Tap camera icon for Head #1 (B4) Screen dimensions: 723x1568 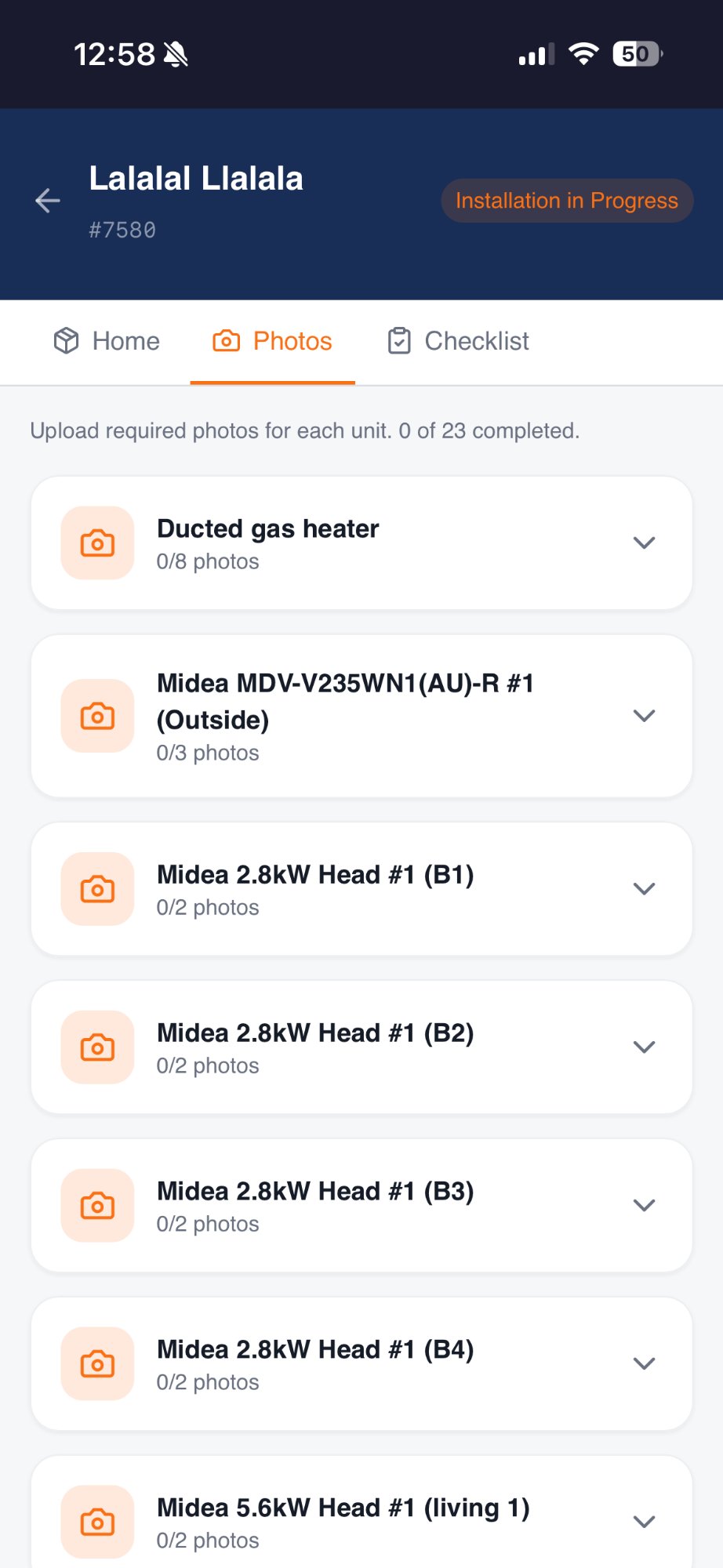click(98, 1364)
